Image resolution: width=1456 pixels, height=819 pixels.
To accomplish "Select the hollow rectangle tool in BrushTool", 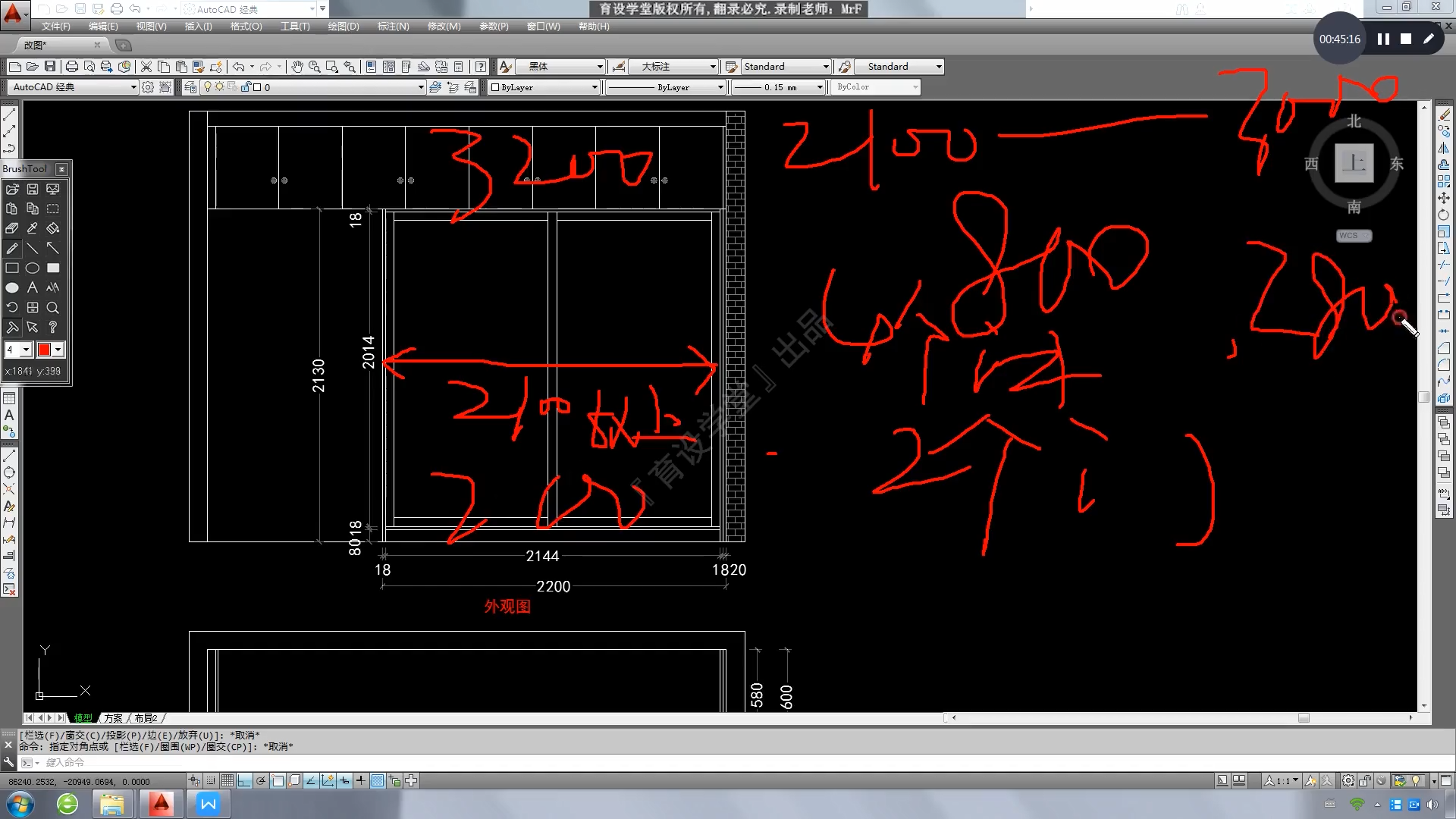I will tap(12, 268).
